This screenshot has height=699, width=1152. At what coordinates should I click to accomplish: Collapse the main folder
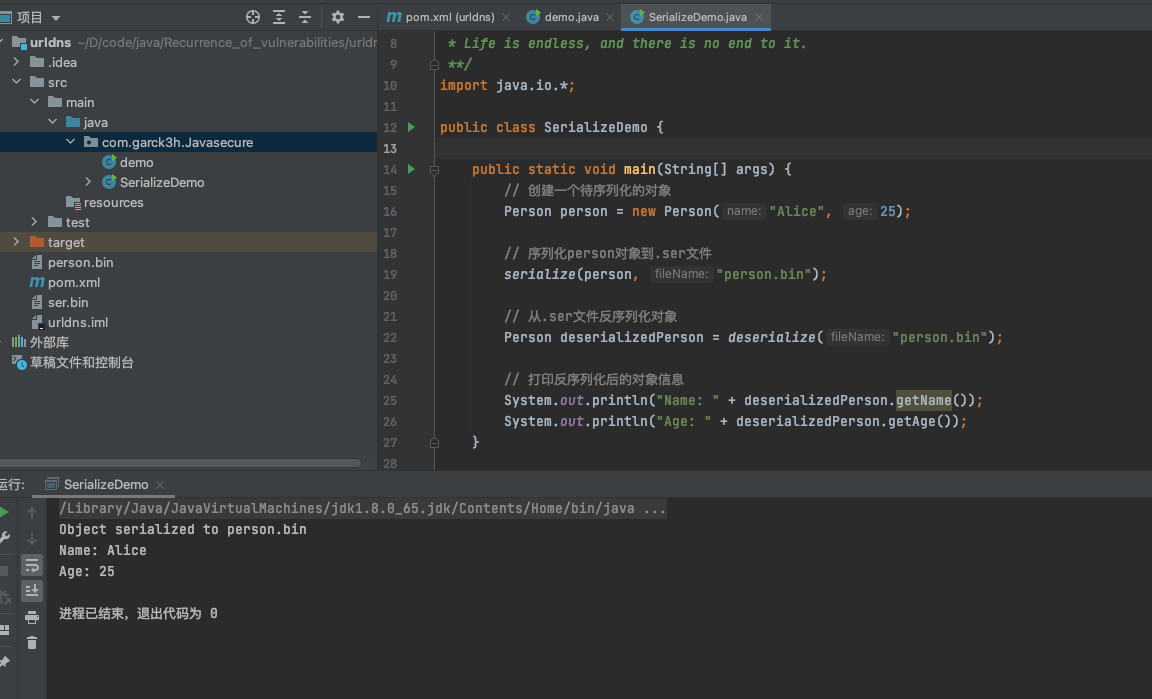(35, 102)
